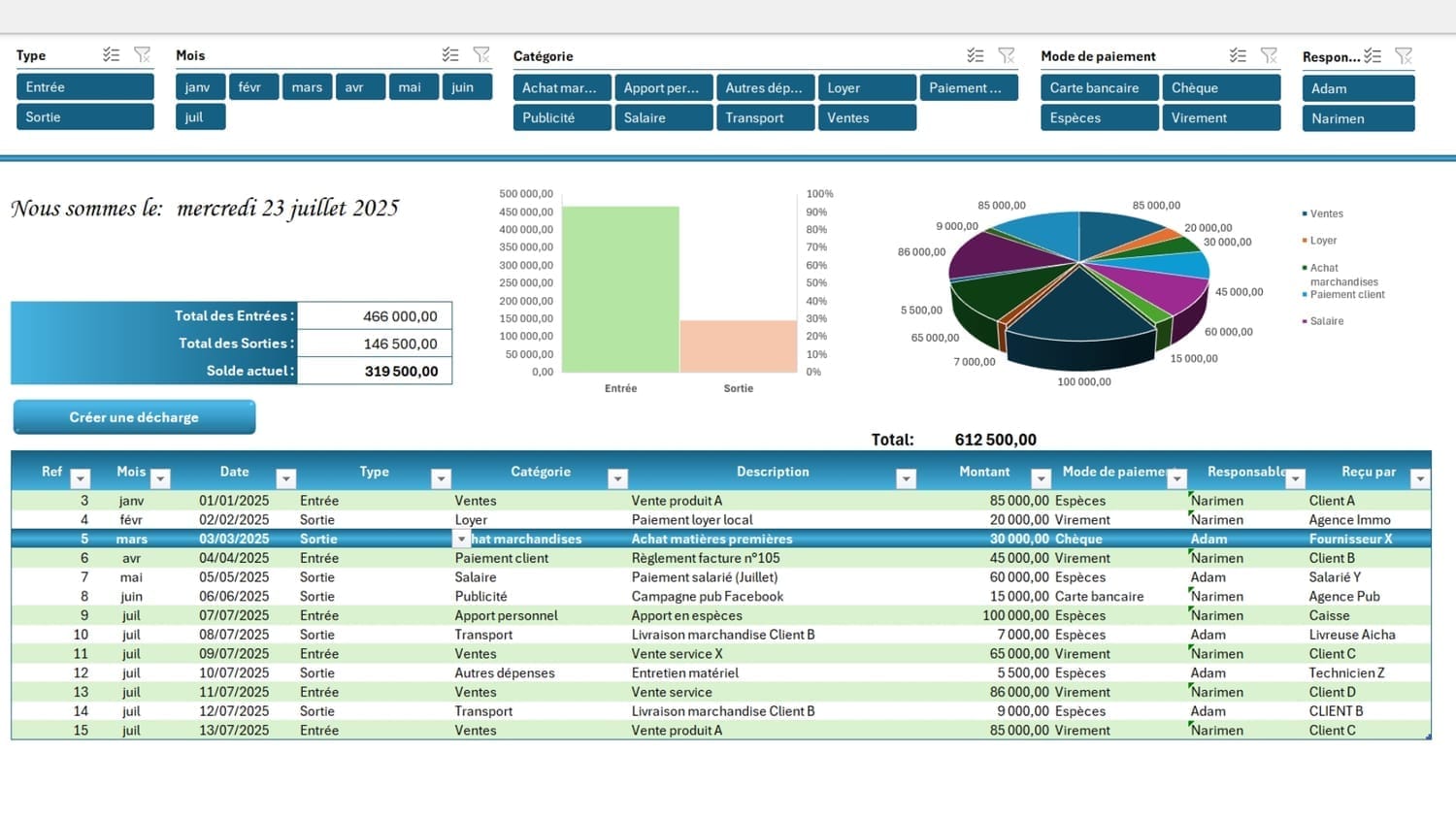Toggle the juil month slicer item

pos(200,117)
